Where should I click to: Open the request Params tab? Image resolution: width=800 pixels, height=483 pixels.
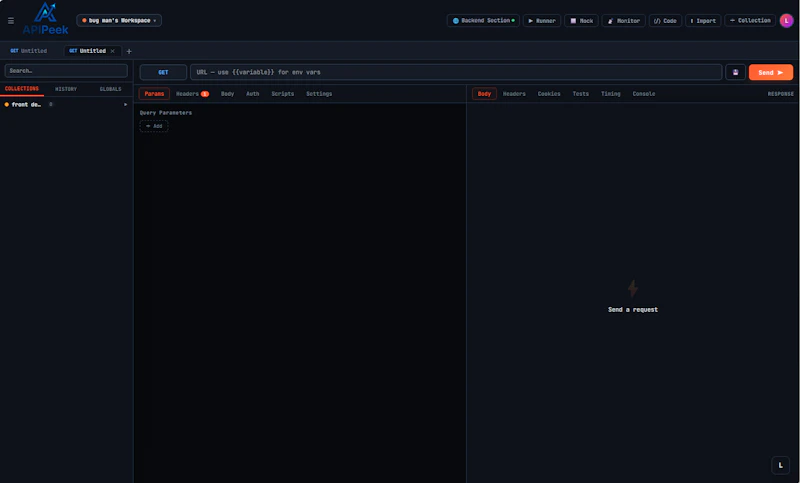154,94
